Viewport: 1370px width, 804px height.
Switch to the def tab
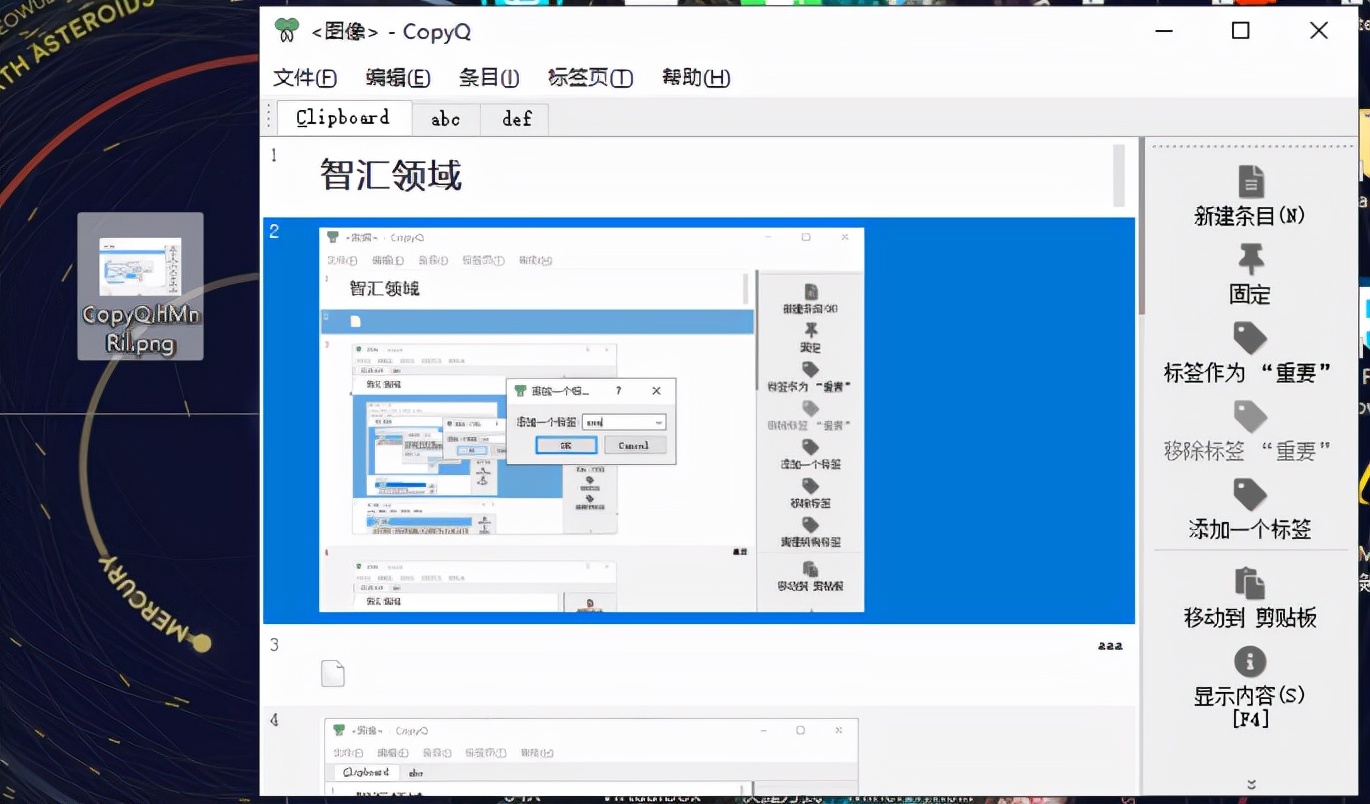click(514, 118)
